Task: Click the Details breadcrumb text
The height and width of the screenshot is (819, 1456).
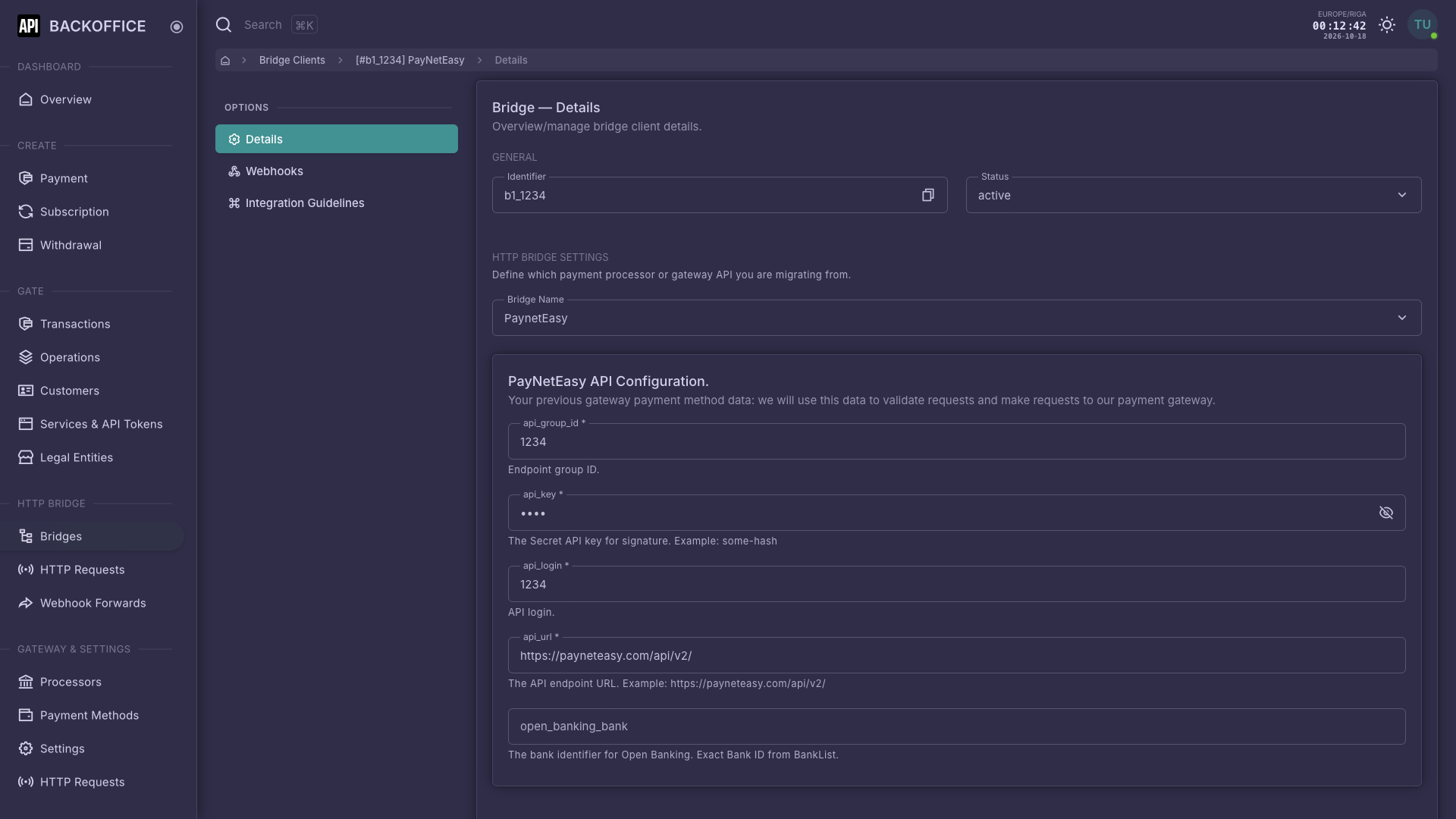Action: 511,61
